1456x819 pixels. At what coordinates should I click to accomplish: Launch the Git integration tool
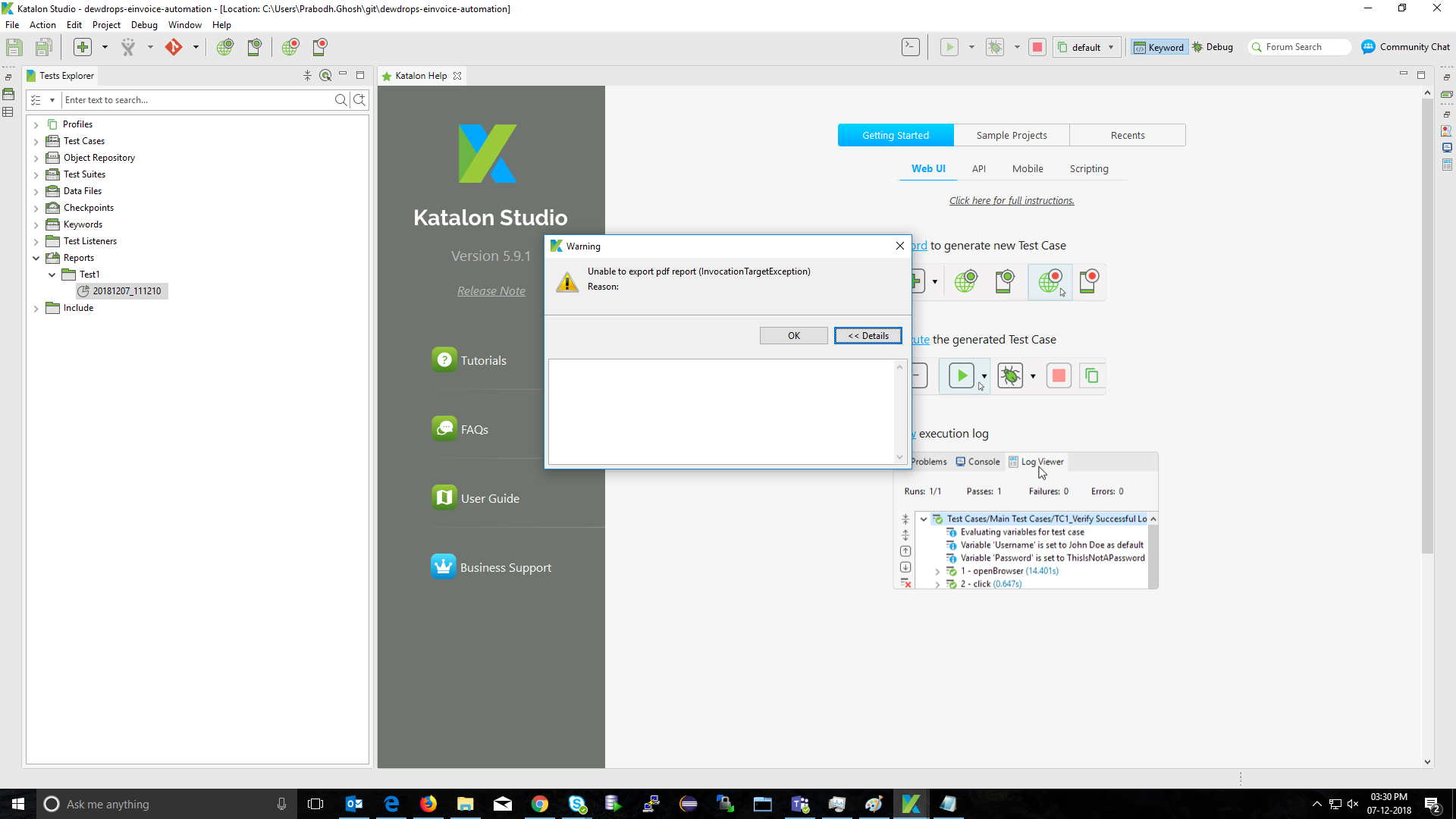tap(173, 47)
